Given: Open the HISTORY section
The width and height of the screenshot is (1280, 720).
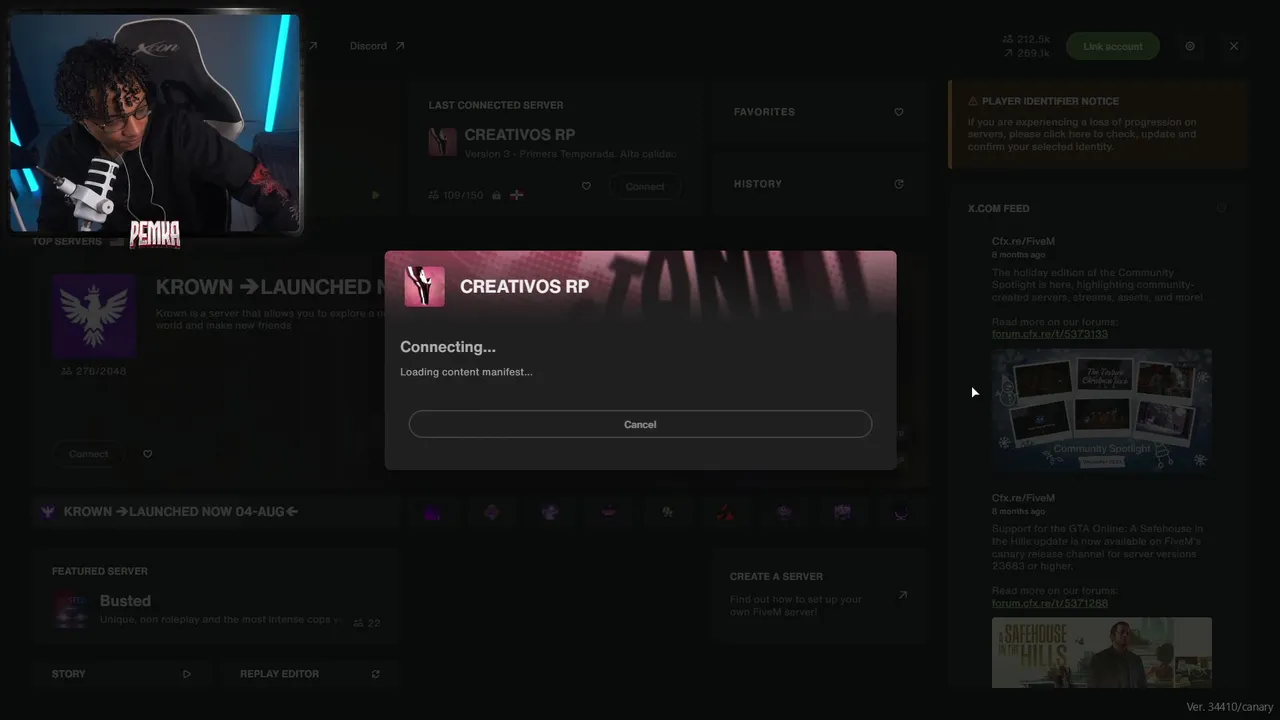Looking at the screenshot, I should [818, 184].
